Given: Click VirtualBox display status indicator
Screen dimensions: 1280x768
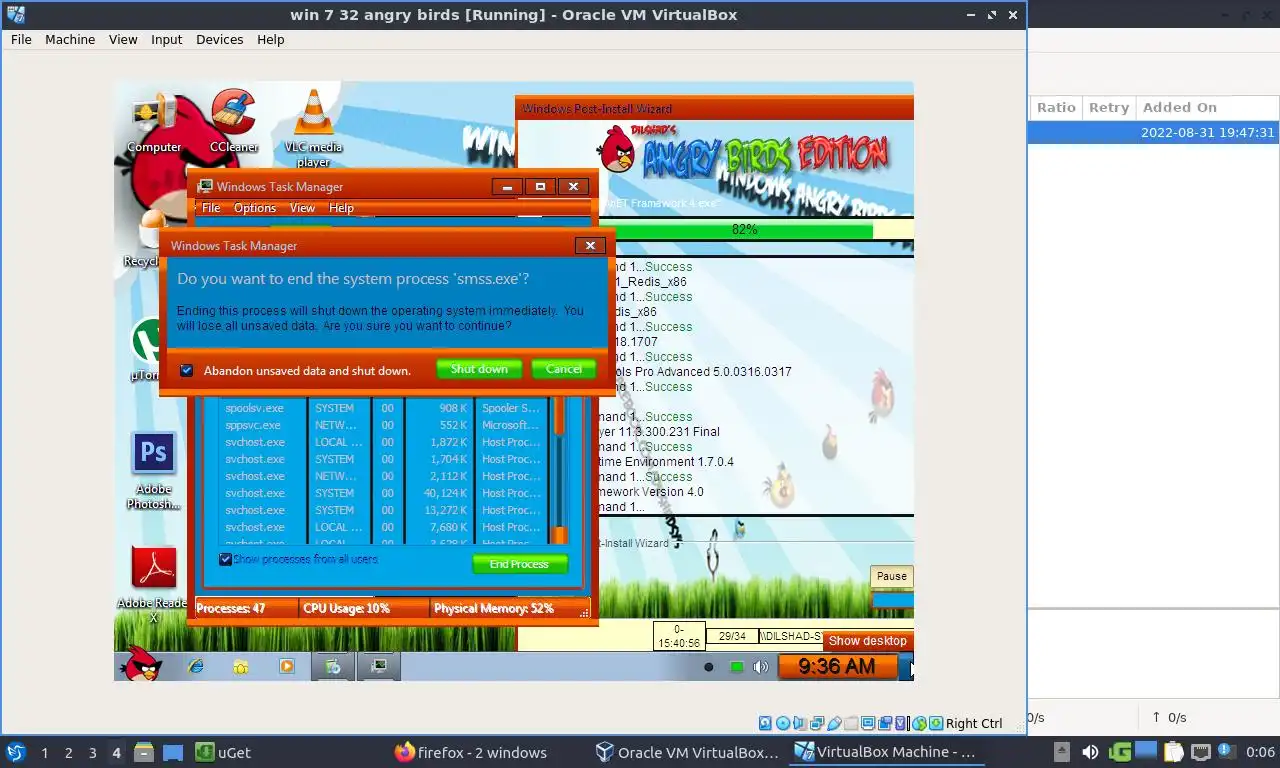Looking at the screenshot, I should [x=868, y=723].
